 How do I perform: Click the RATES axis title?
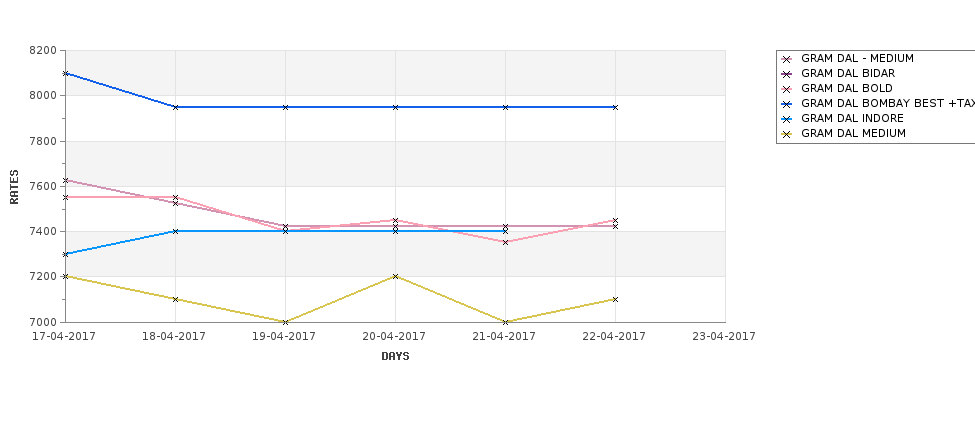coord(14,187)
